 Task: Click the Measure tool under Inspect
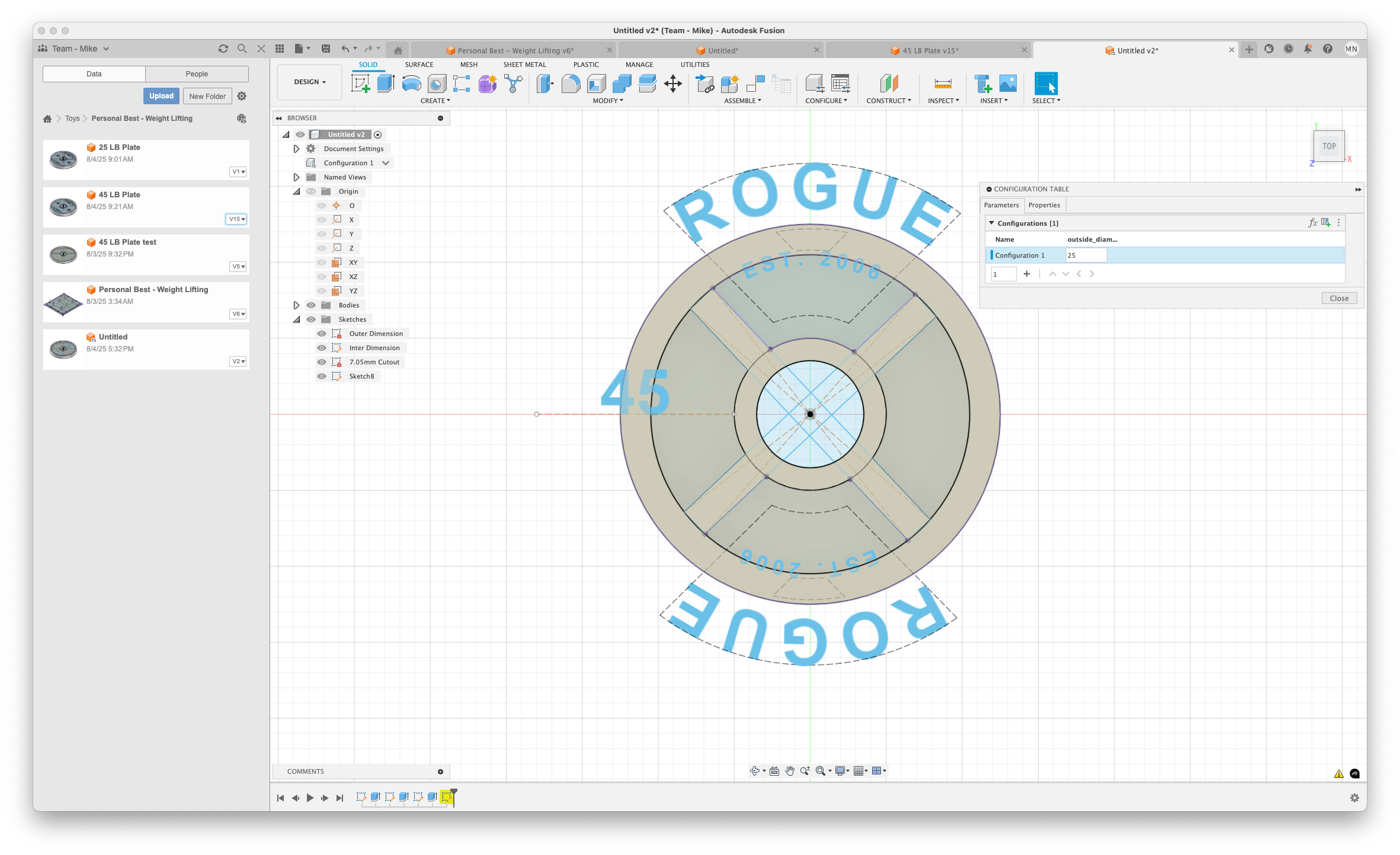click(942, 83)
